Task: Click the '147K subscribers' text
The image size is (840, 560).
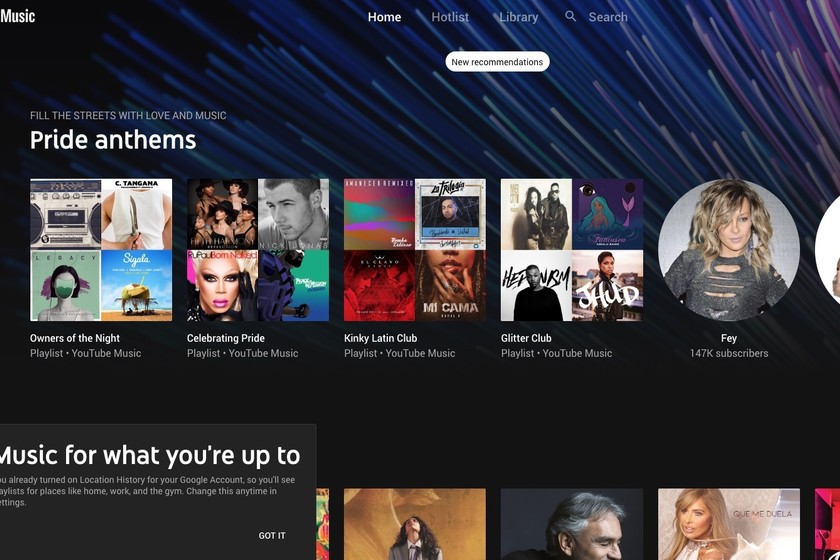Action: tap(729, 353)
